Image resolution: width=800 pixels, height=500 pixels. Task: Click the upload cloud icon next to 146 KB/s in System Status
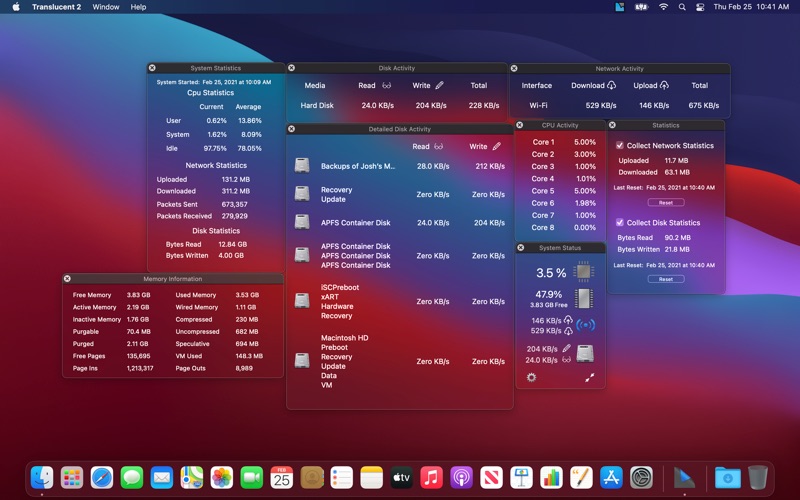(567, 320)
